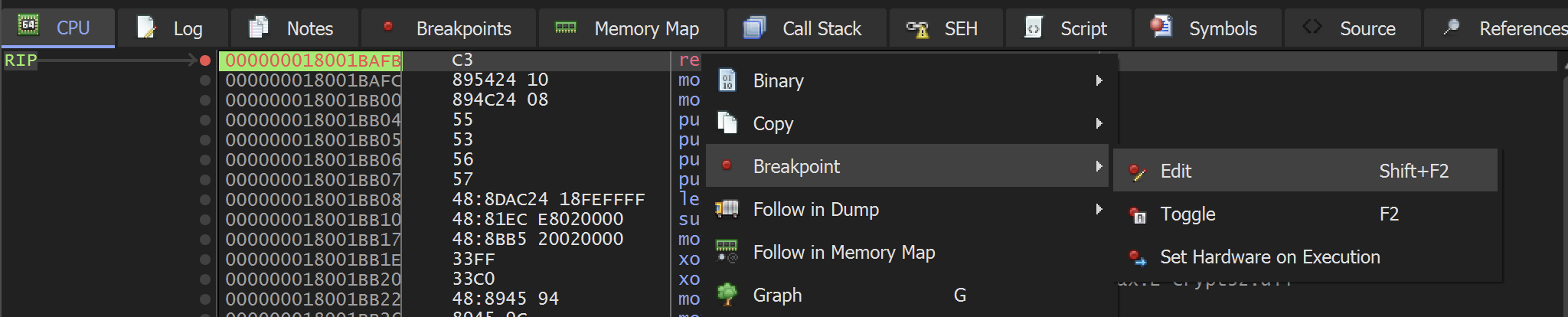Screen dimensions: 1568x317
Task: Click the Graph tree icon
Action: point(727,294)
